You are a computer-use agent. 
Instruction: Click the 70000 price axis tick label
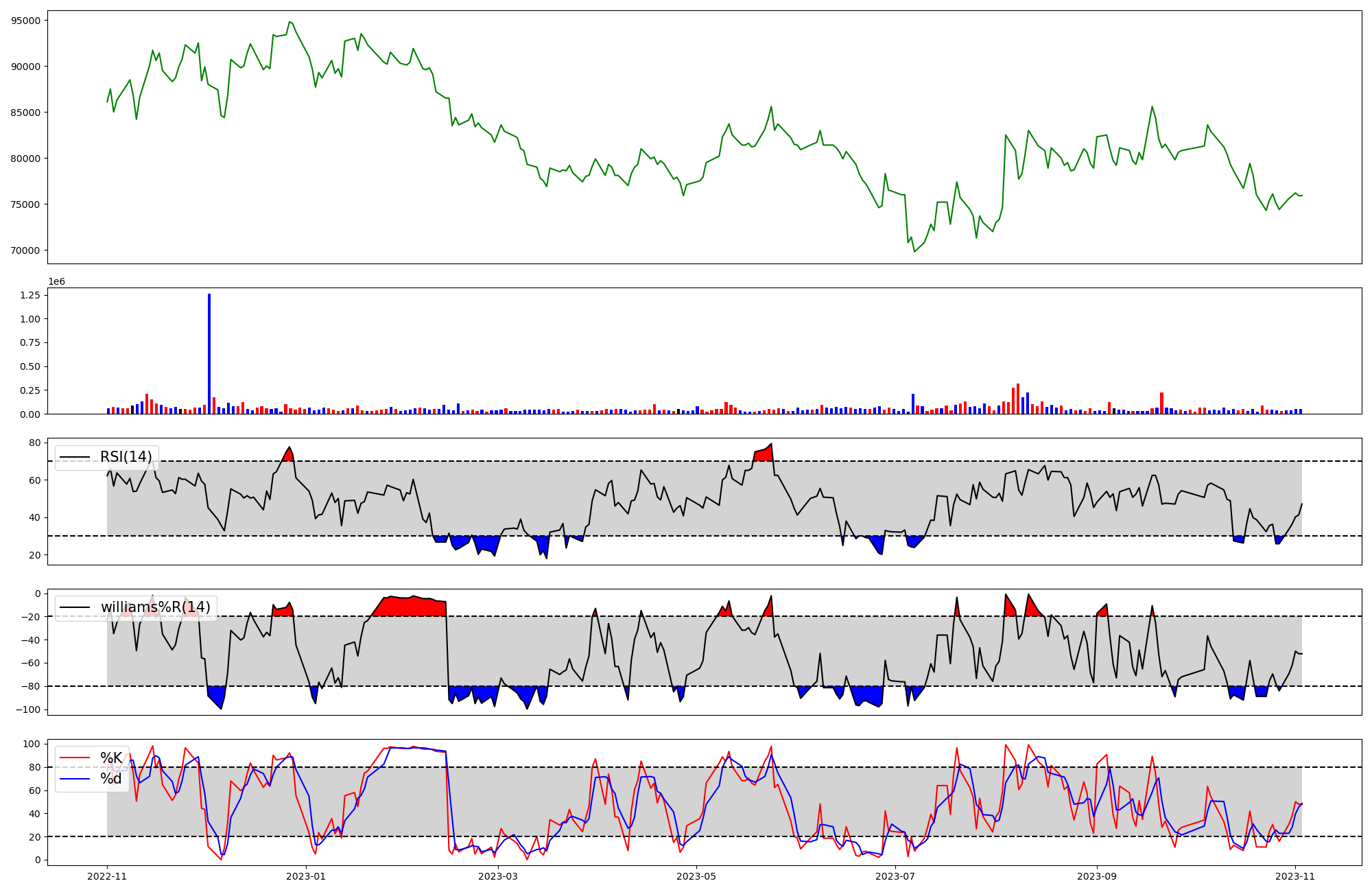coord(26,250)
